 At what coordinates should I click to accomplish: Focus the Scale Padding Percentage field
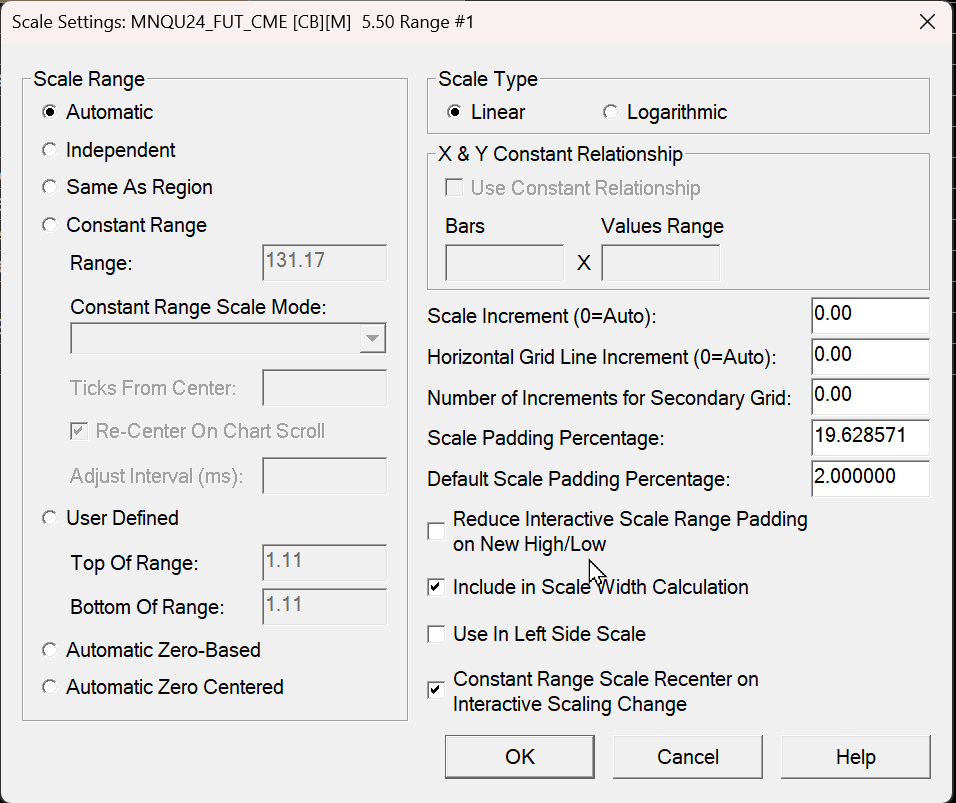click(870, 437)
